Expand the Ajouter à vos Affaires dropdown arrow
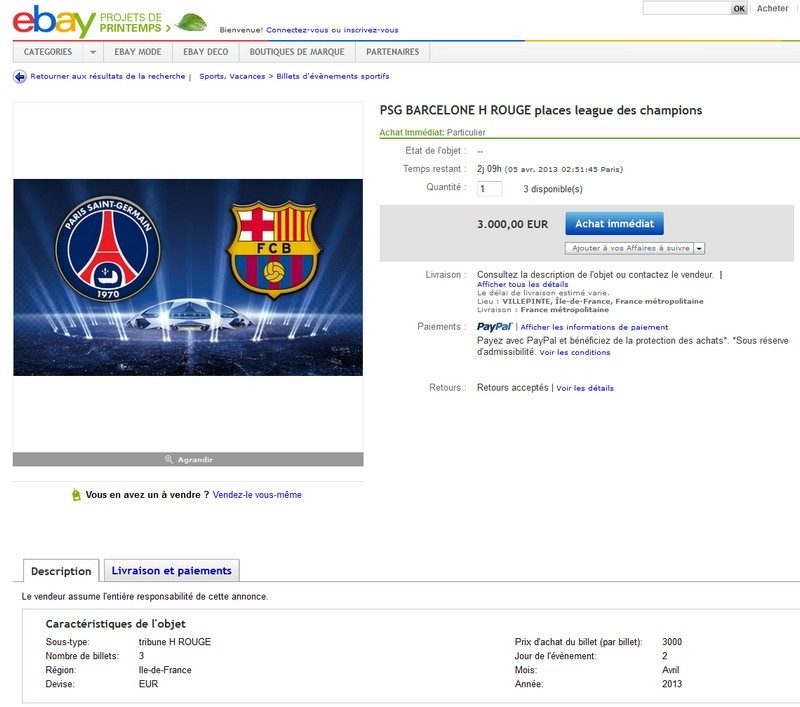This screenshot has width=800, height=707. [699, 248]
